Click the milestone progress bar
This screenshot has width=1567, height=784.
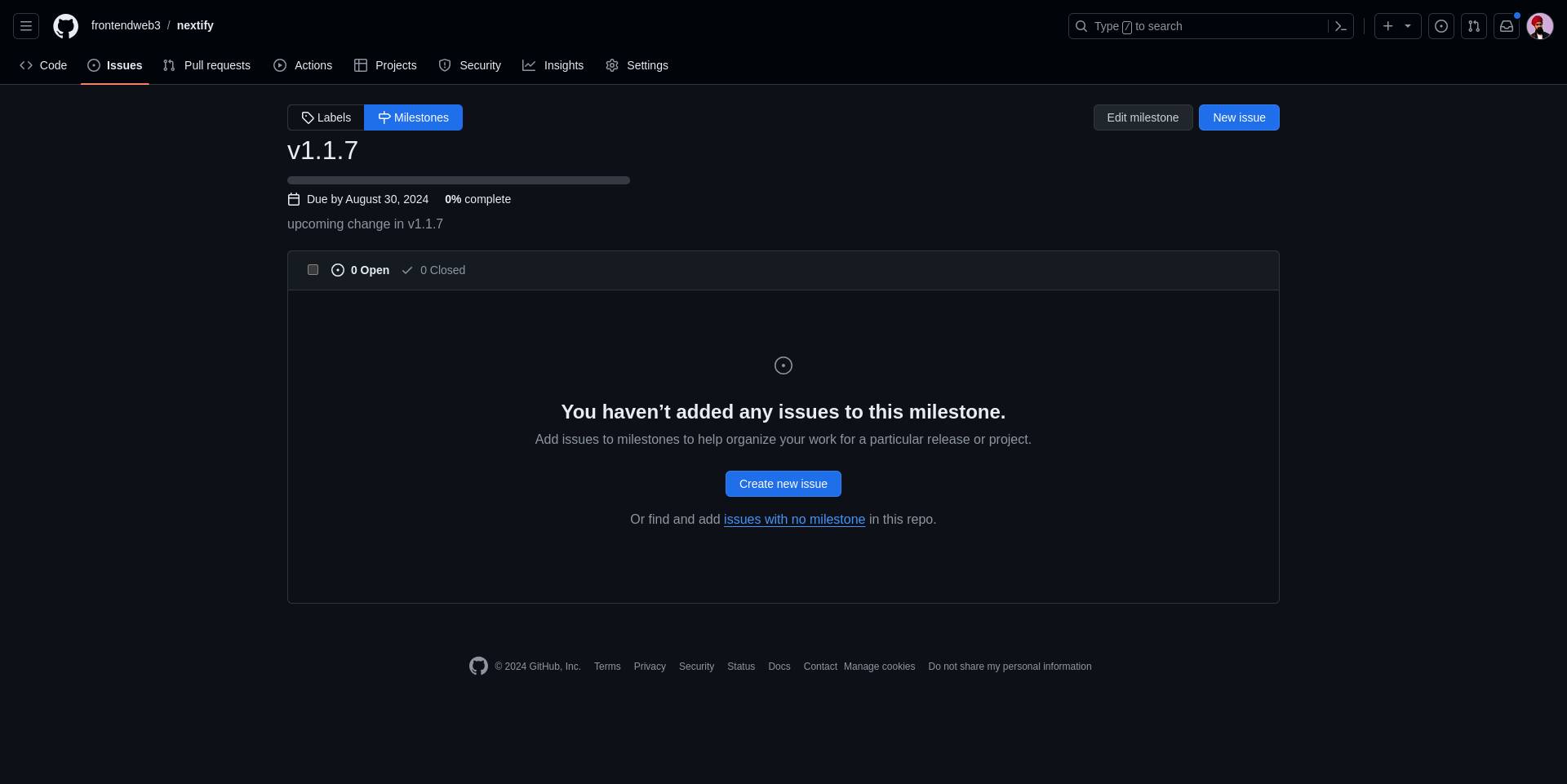pos(459,180)
